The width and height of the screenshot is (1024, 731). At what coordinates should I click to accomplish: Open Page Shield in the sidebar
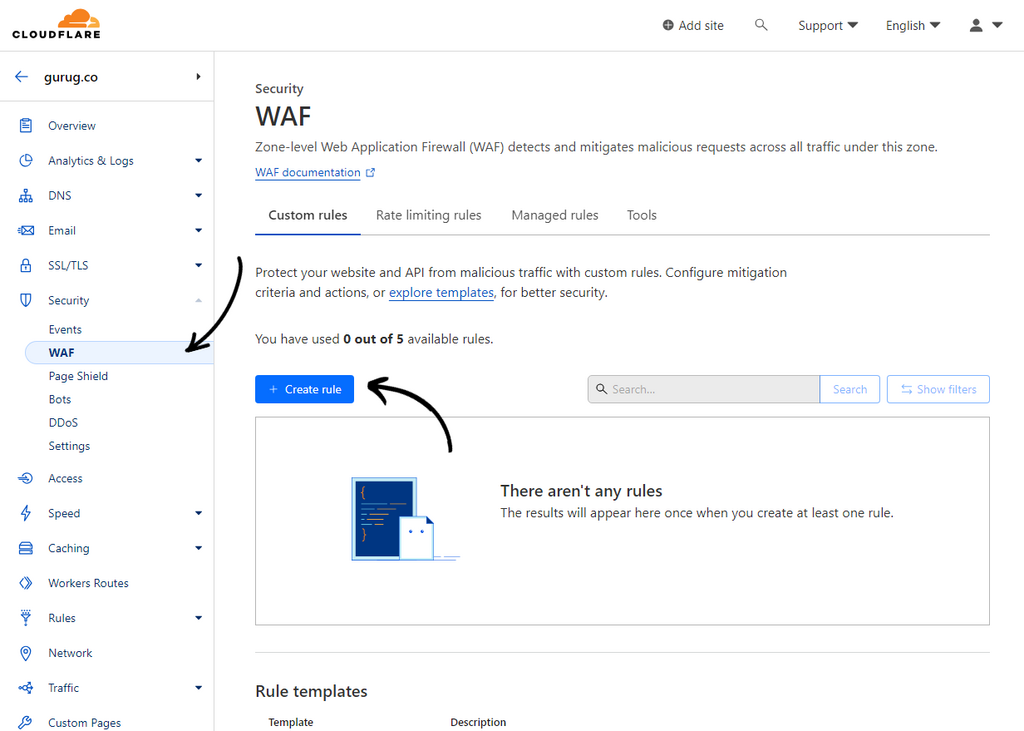[x=78, y=376]
